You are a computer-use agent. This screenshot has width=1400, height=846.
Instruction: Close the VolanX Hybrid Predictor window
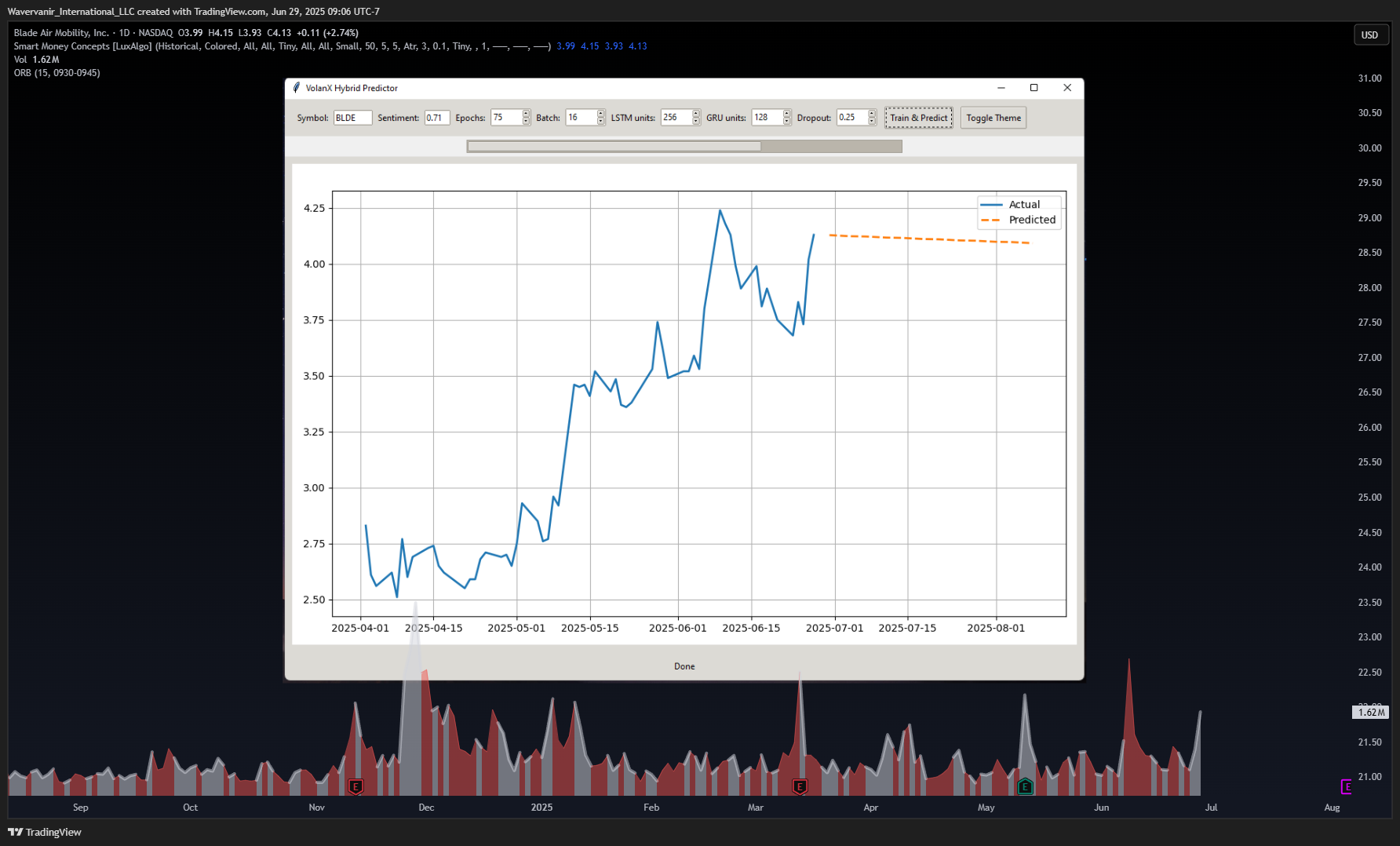(1067, 88)
